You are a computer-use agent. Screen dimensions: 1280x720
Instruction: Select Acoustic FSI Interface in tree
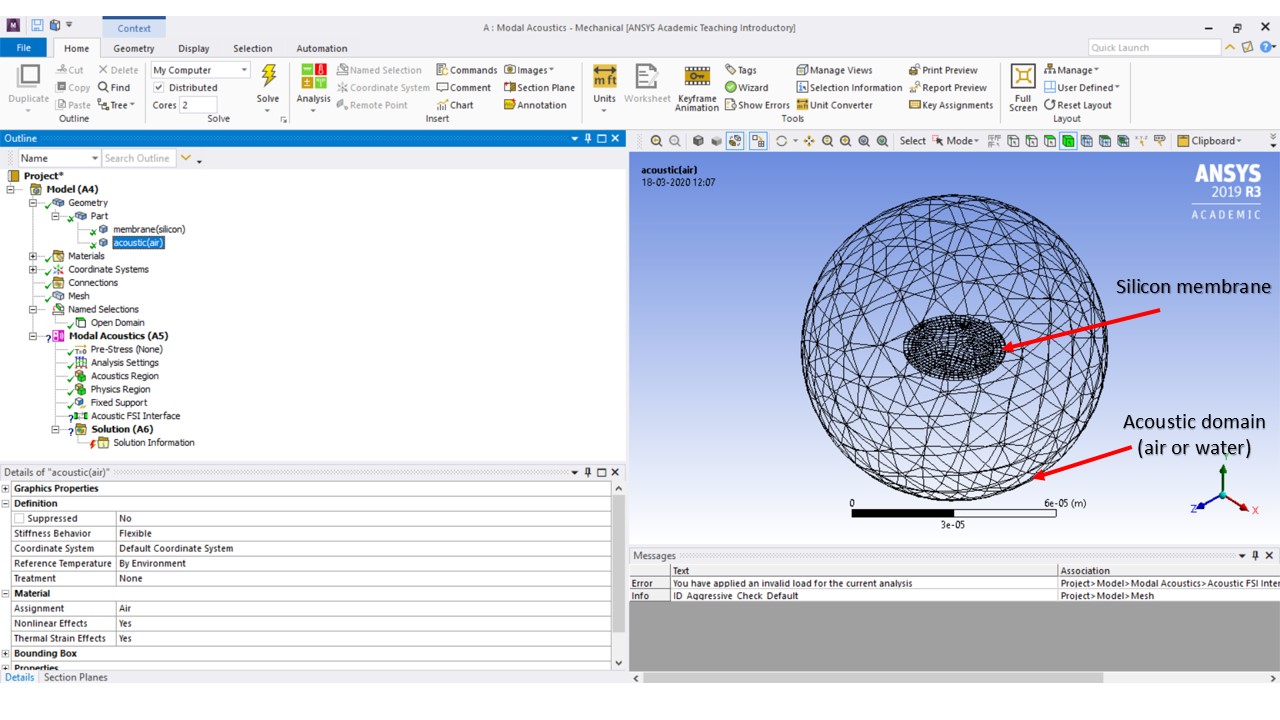pos(135,416)
